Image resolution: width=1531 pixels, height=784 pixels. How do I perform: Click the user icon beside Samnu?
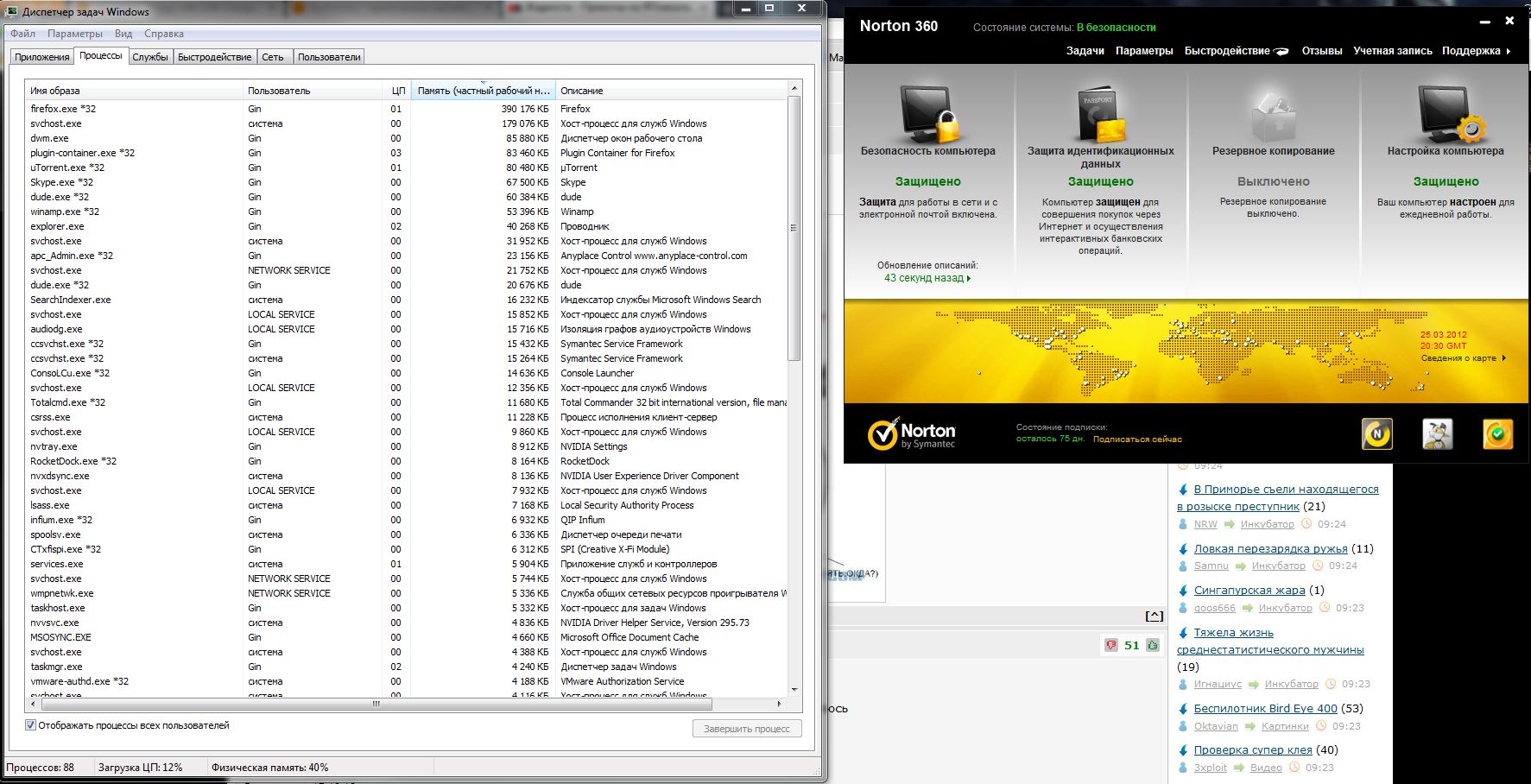1183,566
